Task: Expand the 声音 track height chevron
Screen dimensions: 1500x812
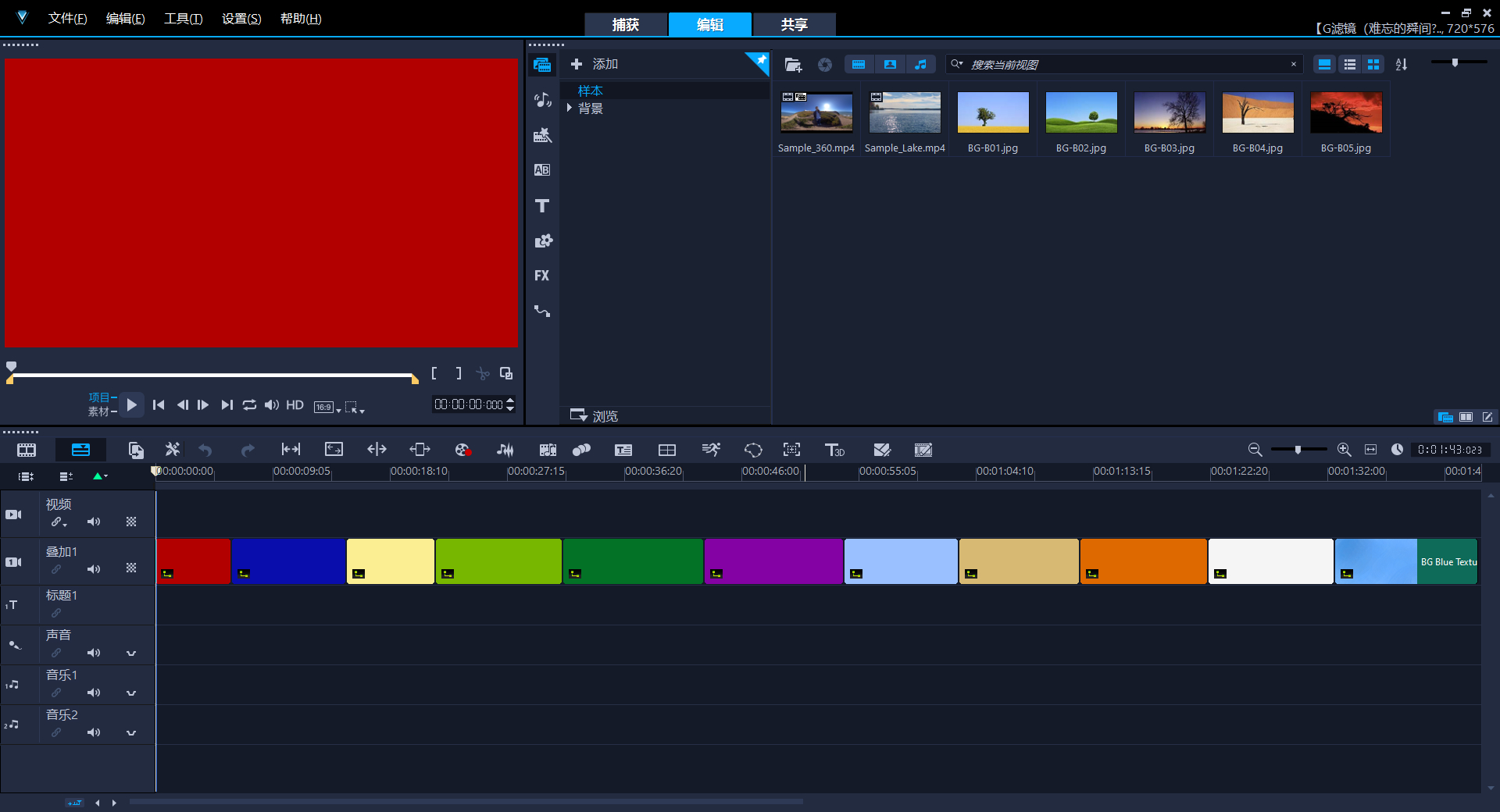Action: [x=131, y=653]
